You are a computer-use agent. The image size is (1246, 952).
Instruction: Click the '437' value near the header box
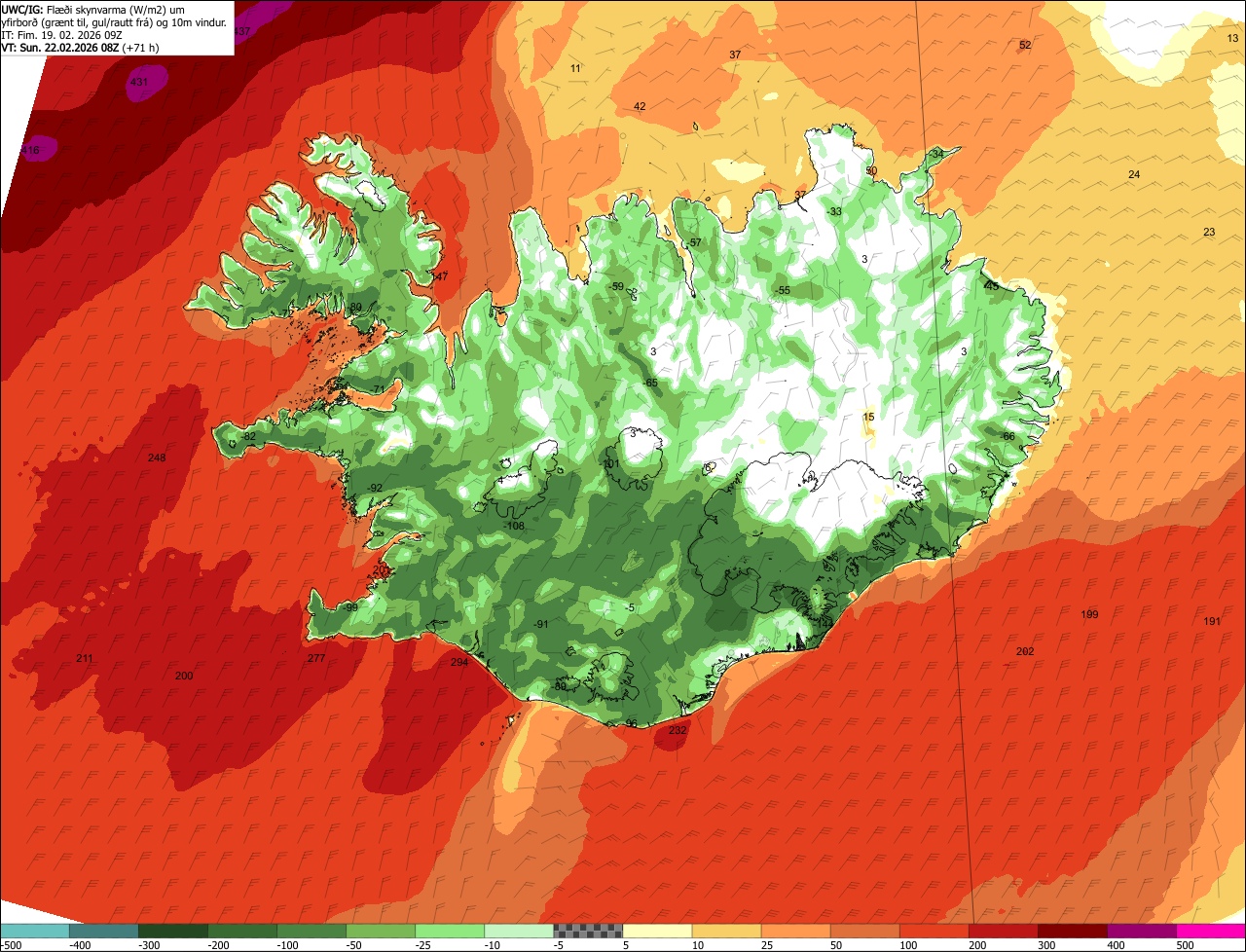coord(242,32)
